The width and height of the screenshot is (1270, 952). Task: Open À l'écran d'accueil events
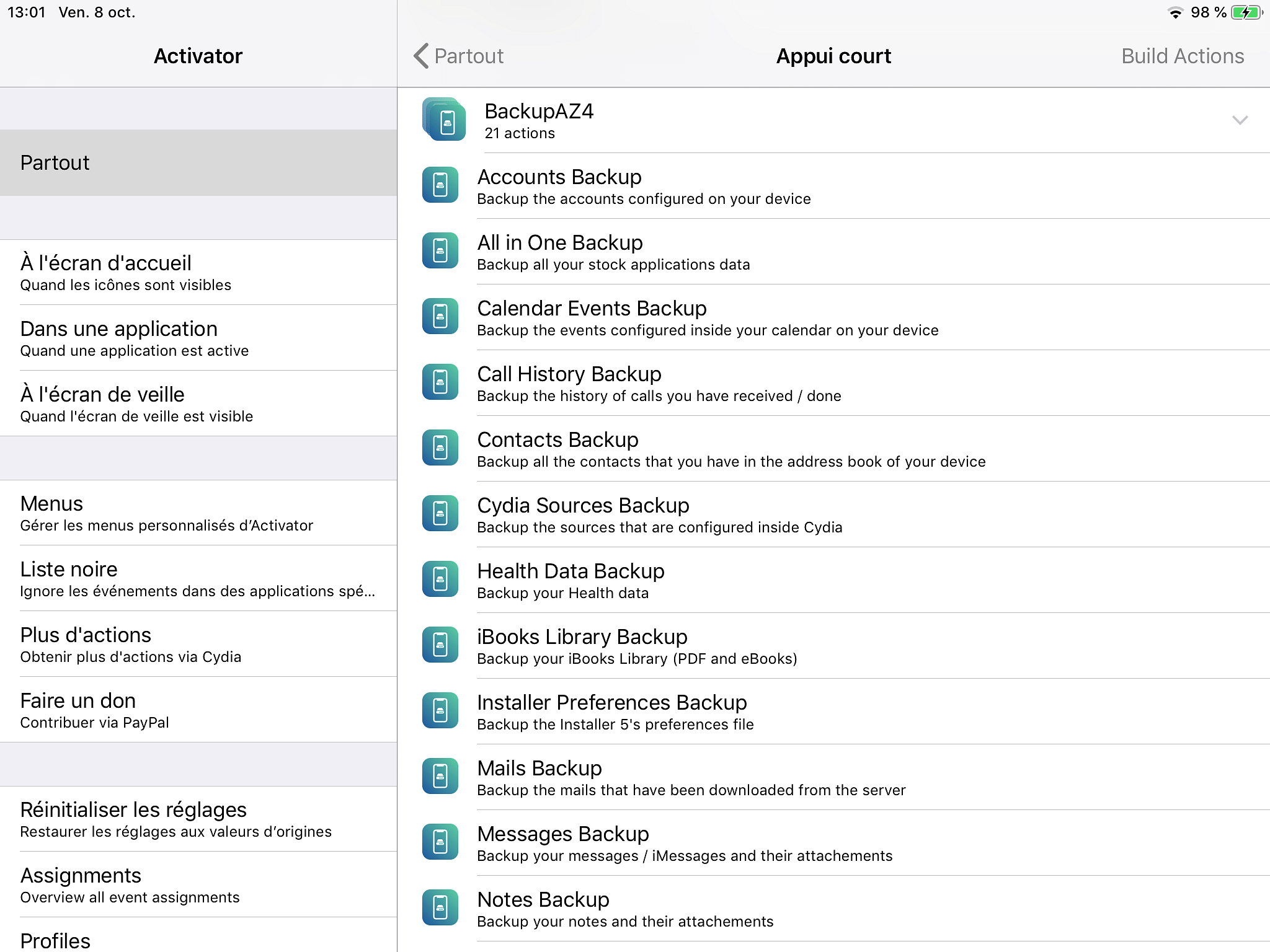198,272
